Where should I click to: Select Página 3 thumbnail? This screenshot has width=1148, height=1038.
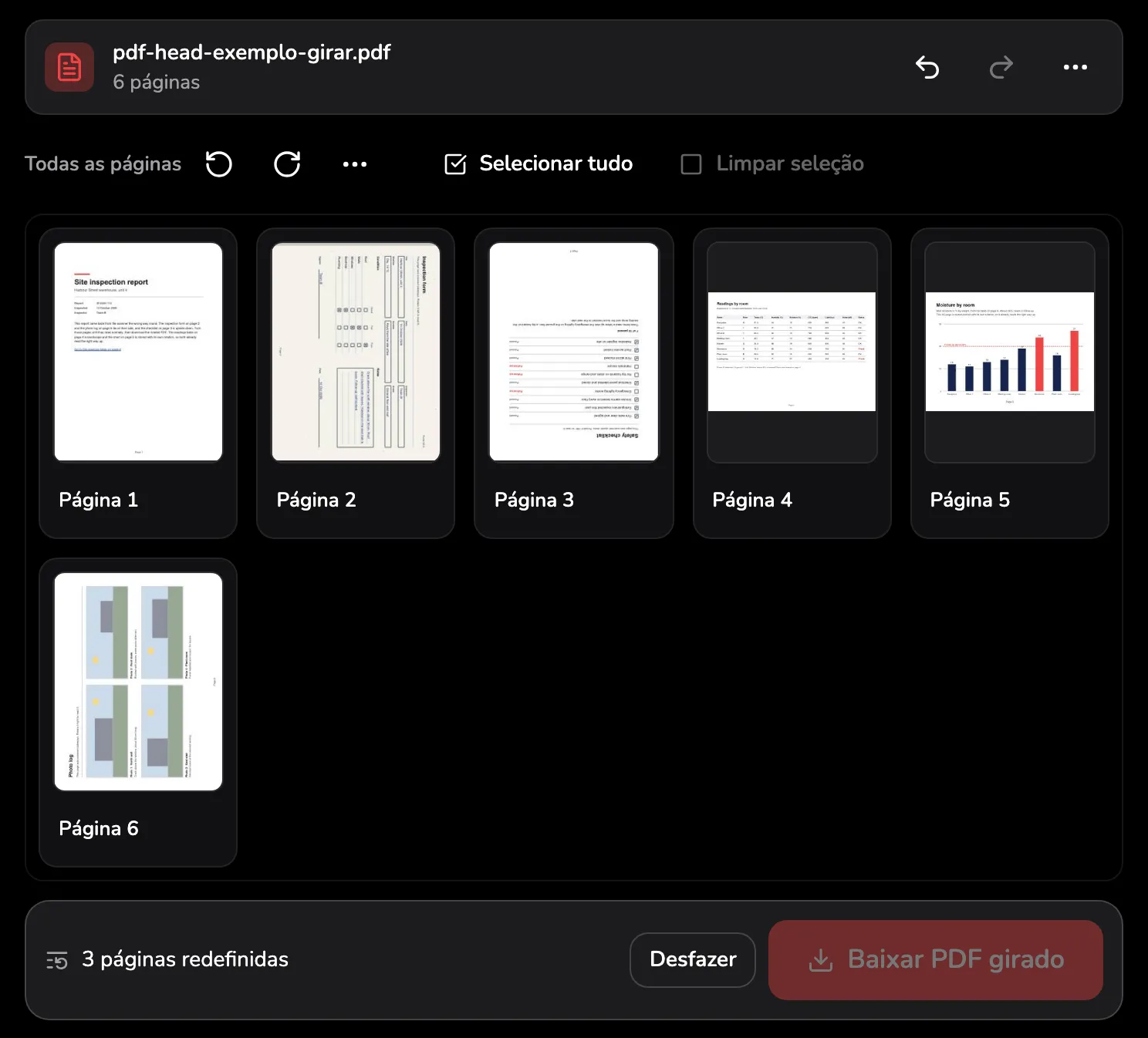tap(574, 352)
